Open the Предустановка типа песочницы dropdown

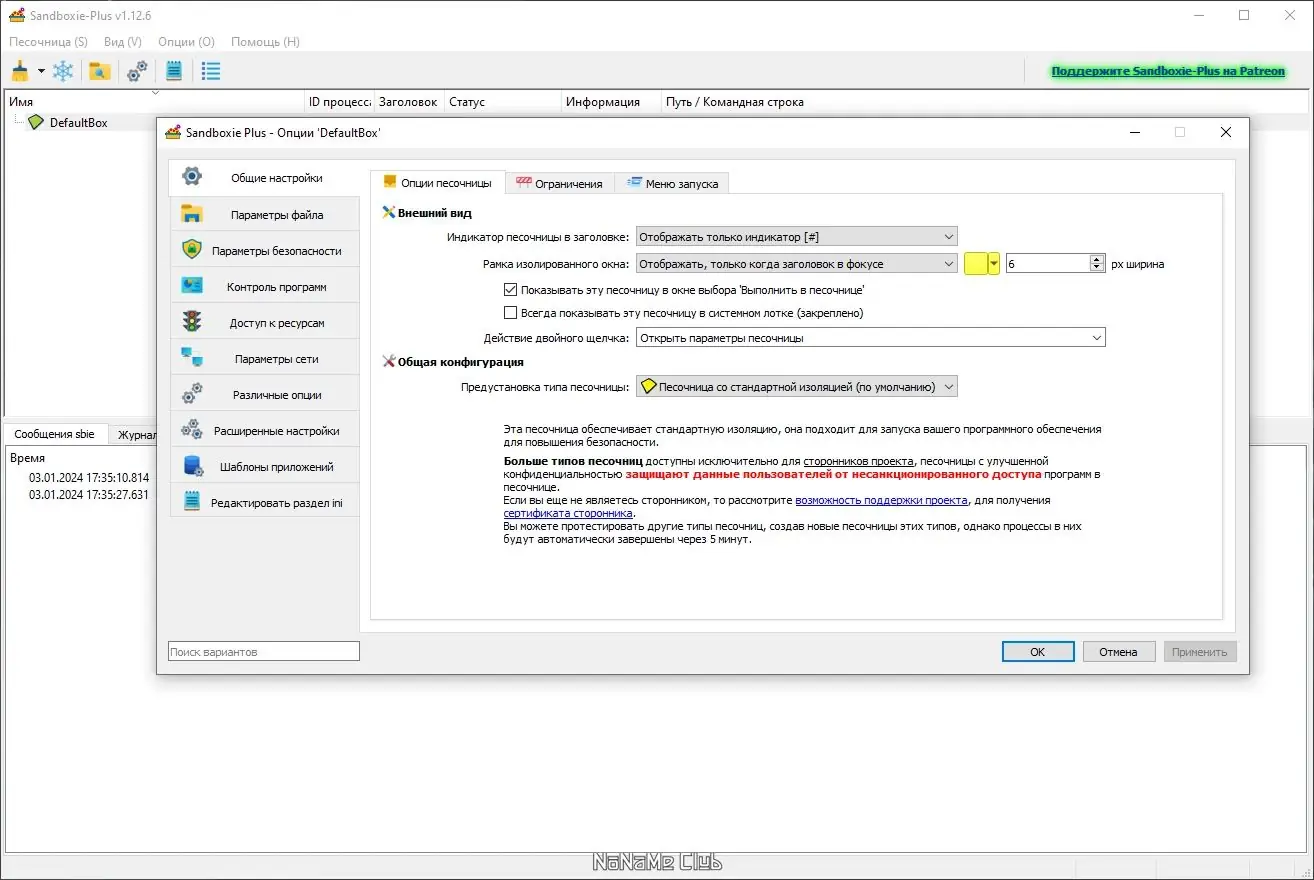coord(797,387)
